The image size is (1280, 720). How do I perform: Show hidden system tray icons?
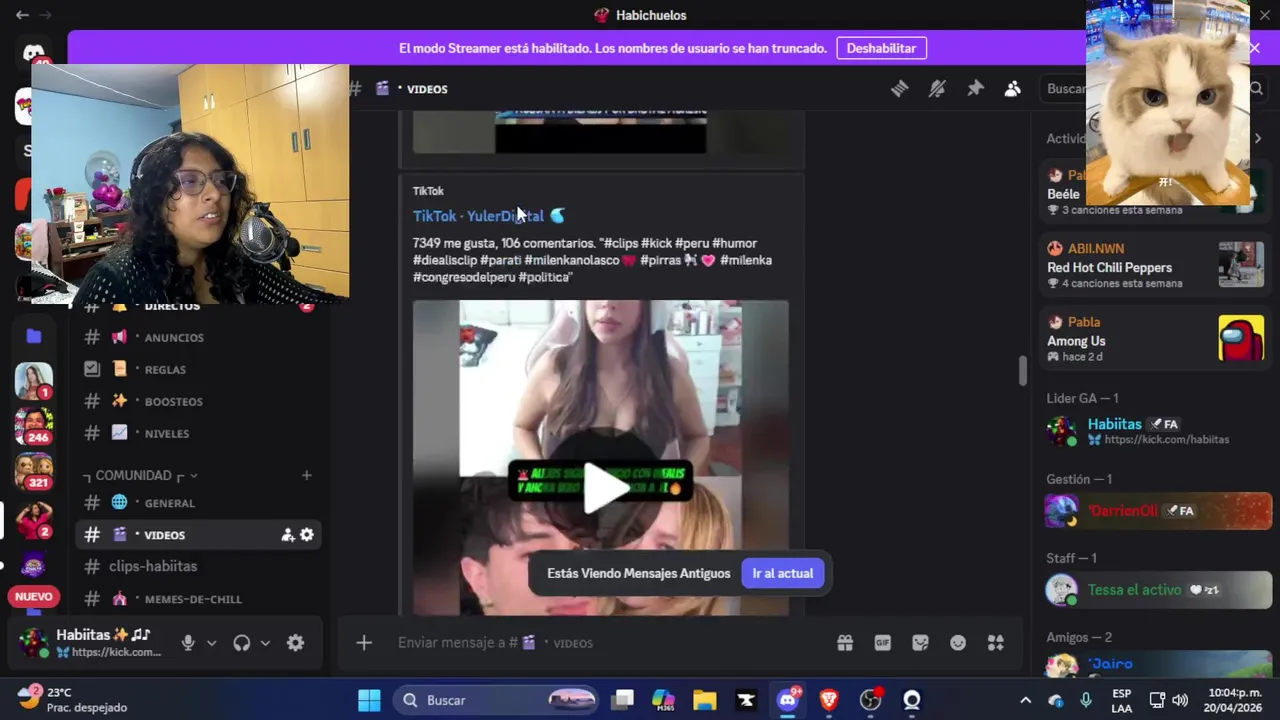pyautogui.click(x=1025, y=700)
